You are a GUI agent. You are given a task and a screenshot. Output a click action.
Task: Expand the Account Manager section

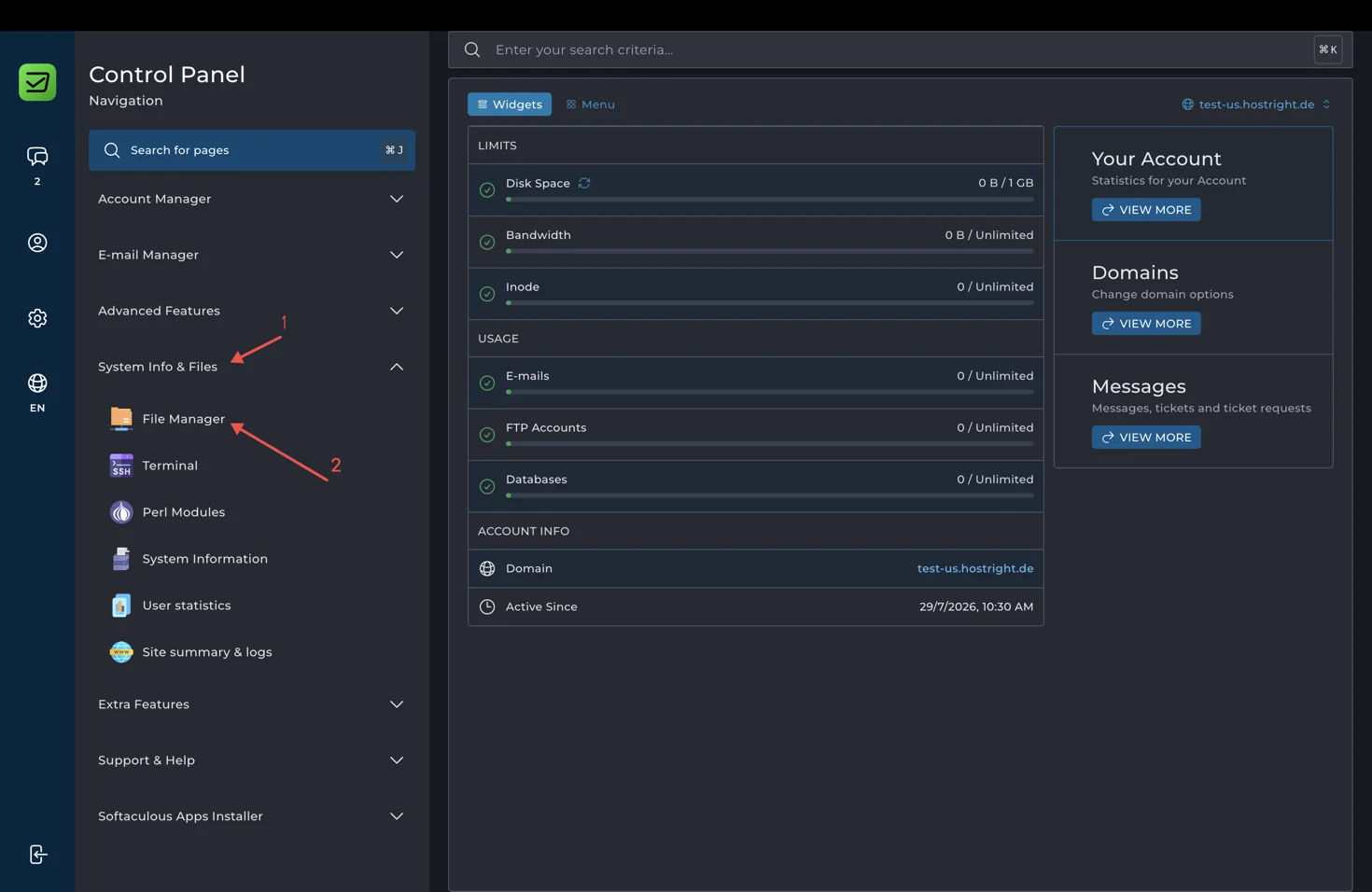pos(251,199)
